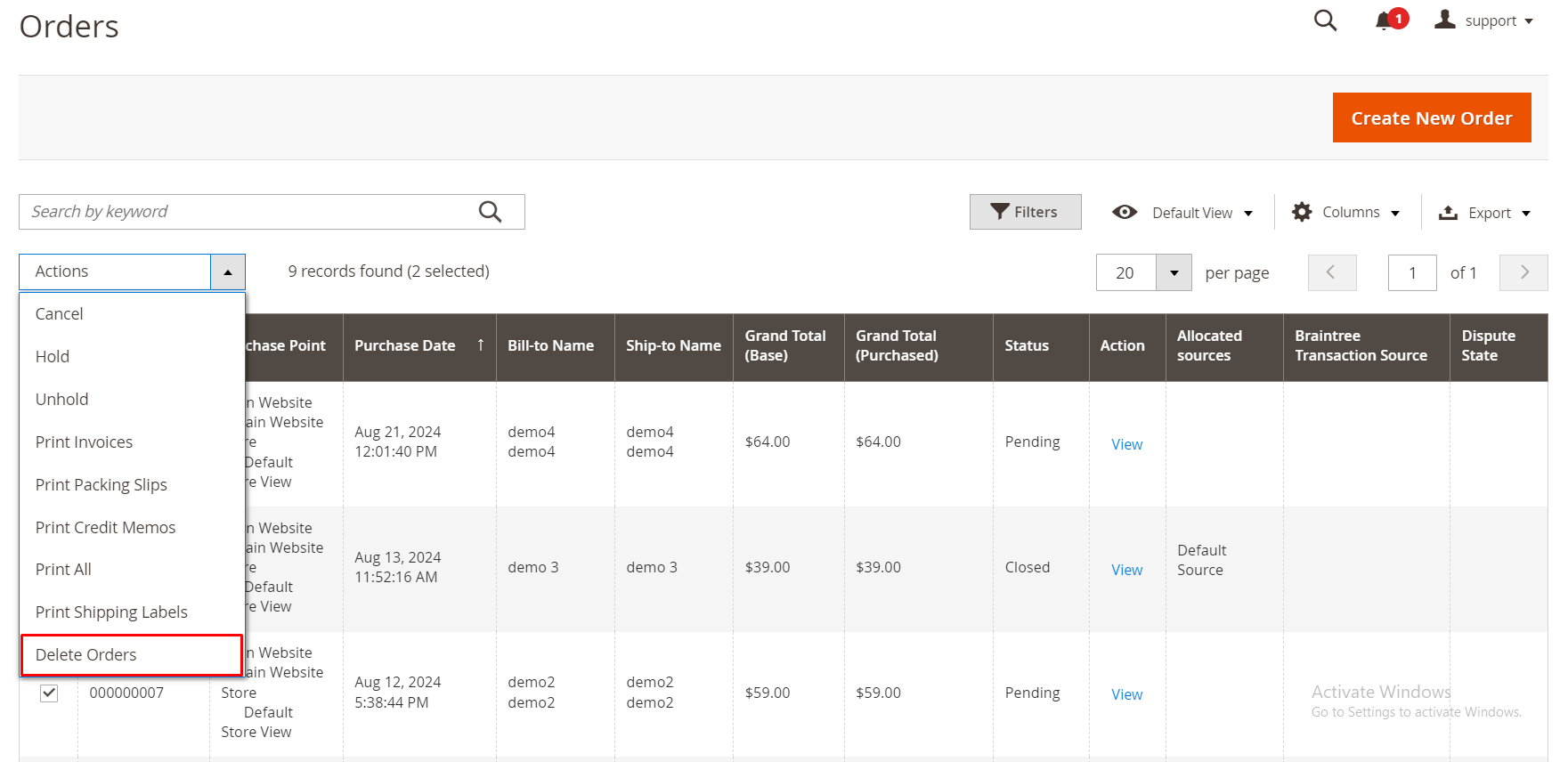The height and width of the screenshot is (762, 1568).
Task: Open the Columns gear settings
Action: 1302,212
